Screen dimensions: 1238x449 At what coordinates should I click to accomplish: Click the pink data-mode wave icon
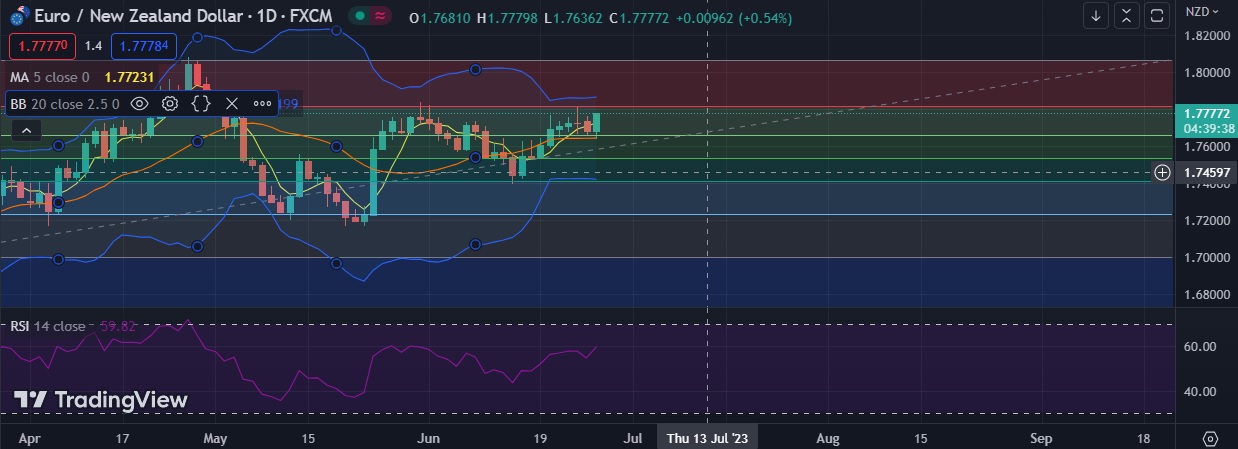[x=380, y=16]
